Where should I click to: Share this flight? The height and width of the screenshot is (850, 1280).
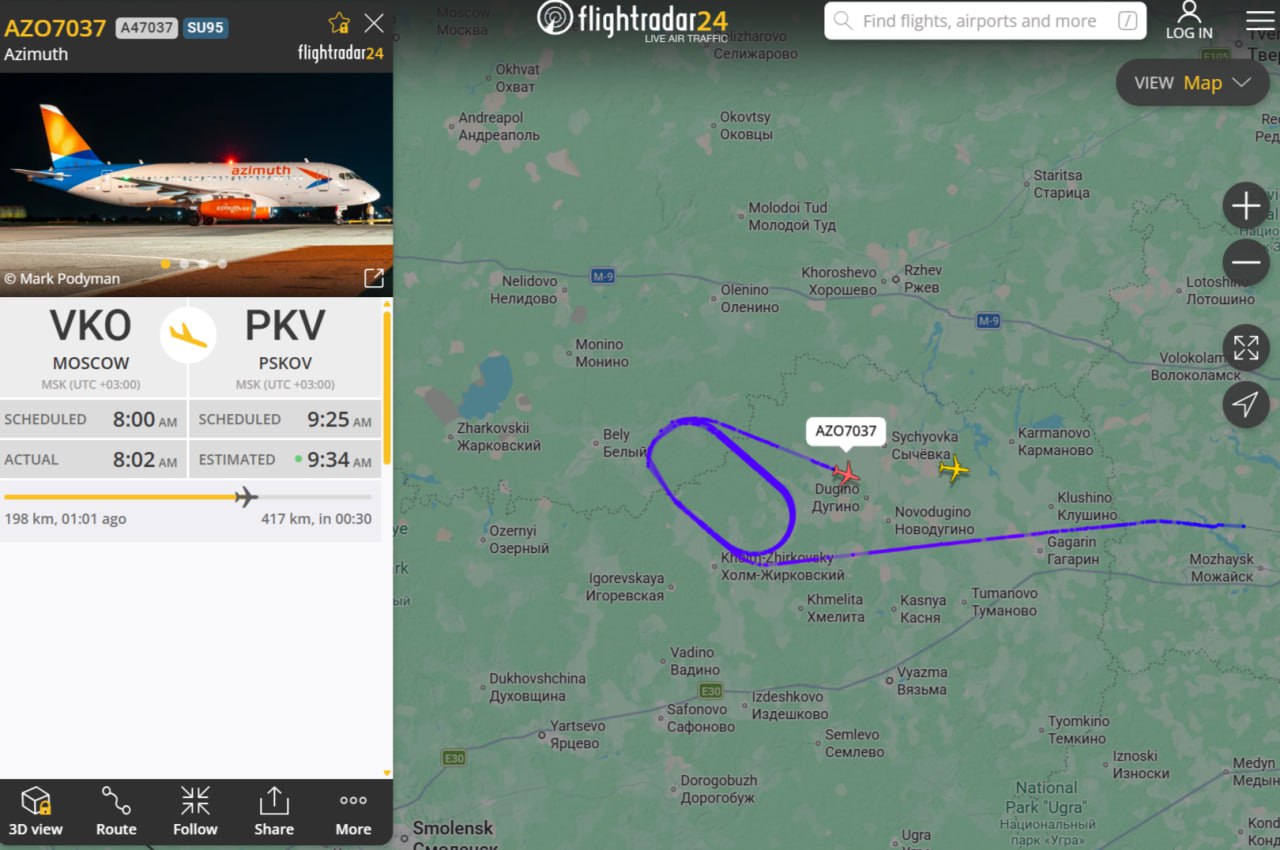(x=274, y=811)
